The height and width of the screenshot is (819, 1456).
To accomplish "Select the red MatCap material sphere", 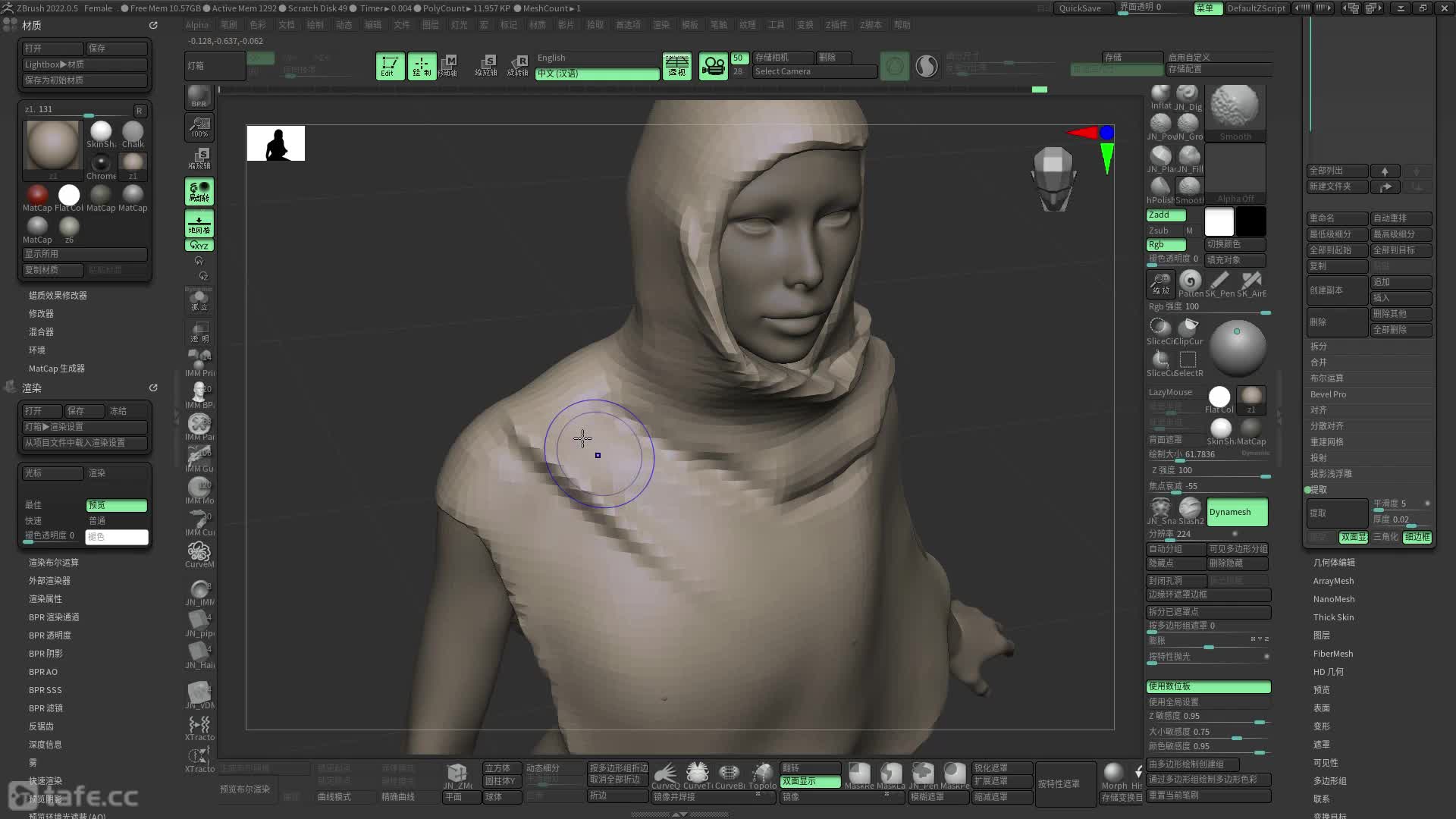I will [37, 198].
